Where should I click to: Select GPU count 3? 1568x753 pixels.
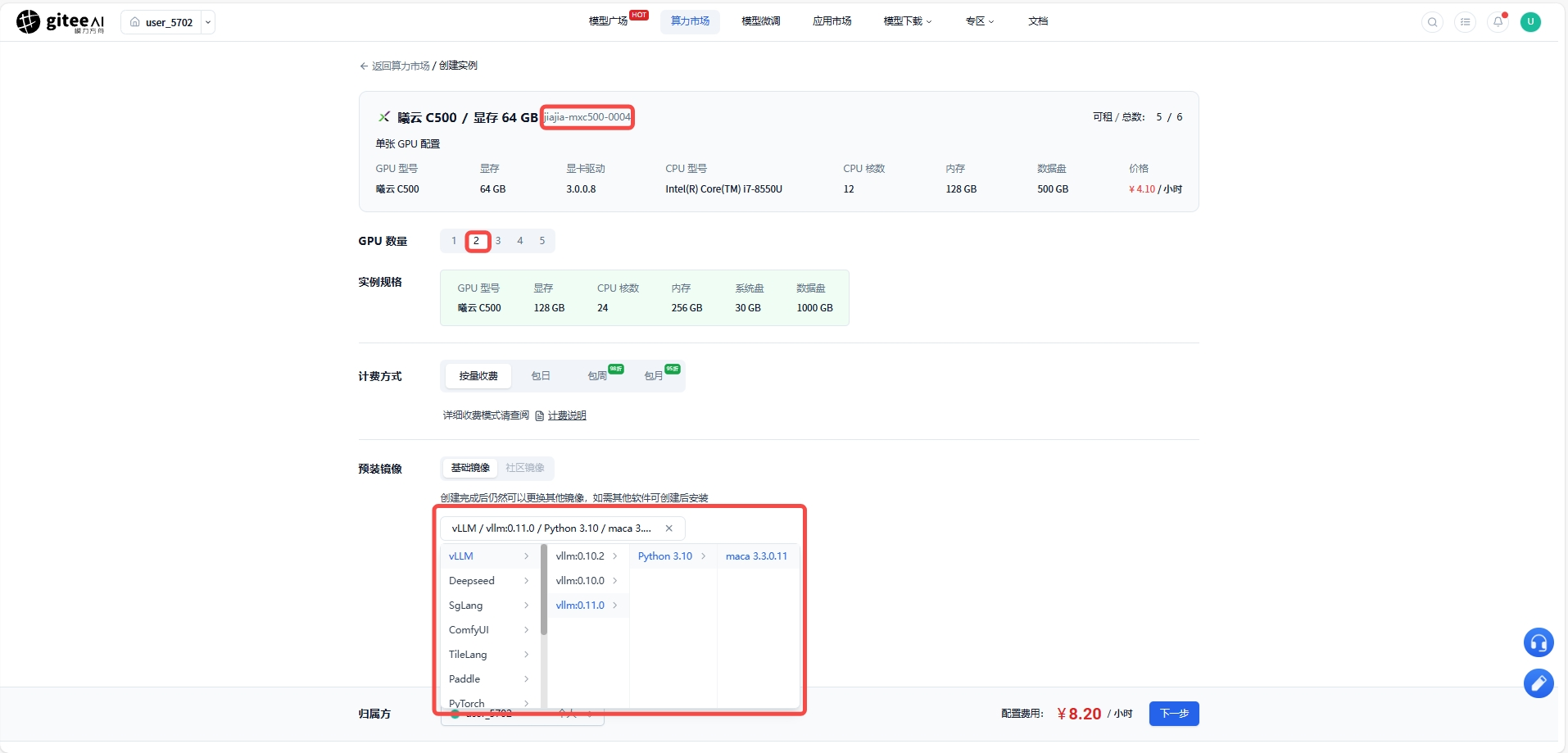point(498,241)
